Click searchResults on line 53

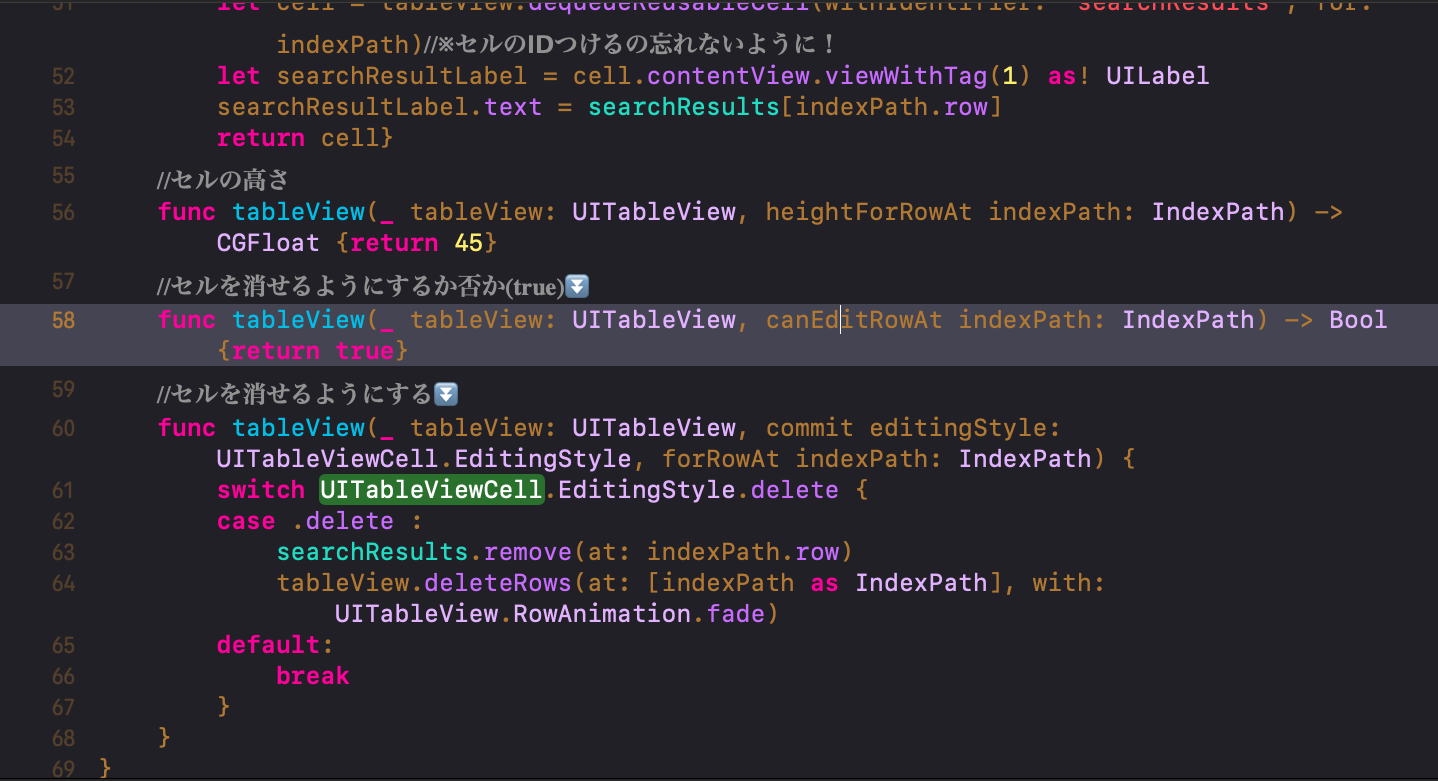tap(683, 108)
